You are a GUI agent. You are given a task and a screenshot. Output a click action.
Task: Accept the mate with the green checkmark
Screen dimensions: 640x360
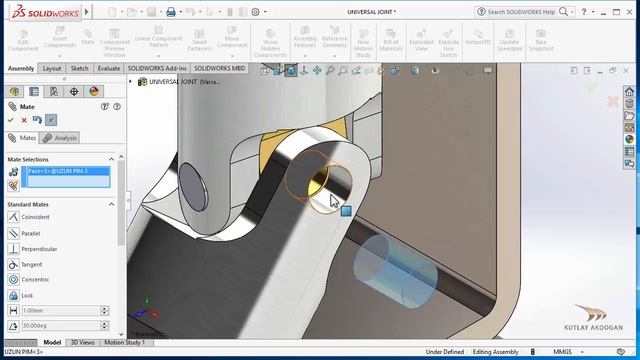point(11,120)
